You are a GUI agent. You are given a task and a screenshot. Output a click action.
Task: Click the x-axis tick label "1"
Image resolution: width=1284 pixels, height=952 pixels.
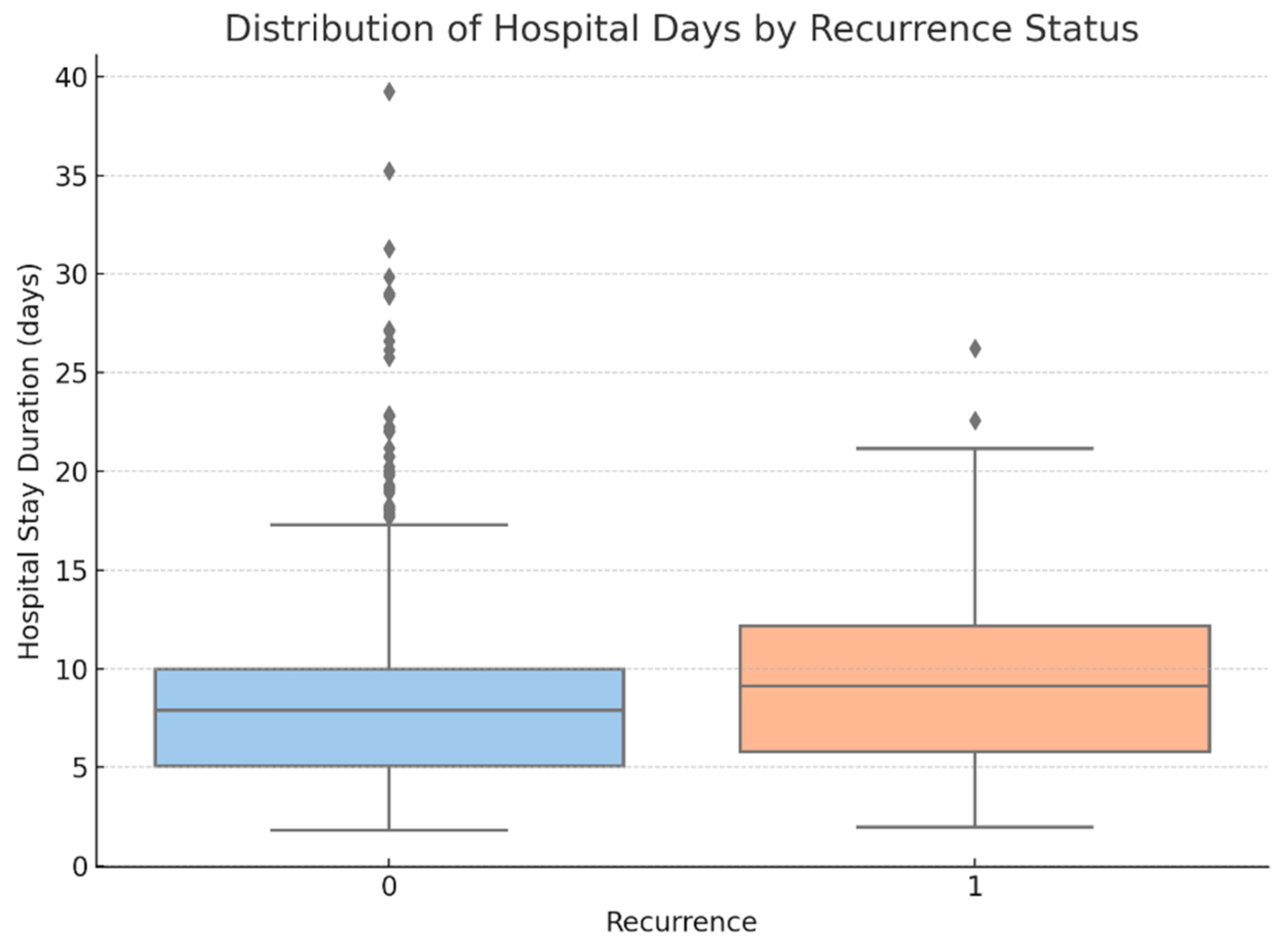[975, 887]
